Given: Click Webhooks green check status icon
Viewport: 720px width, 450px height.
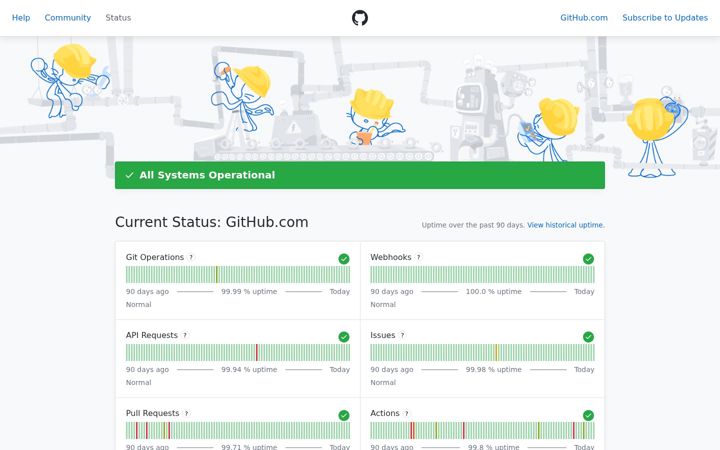Looking at the screenshot, I should tap(588, 259).
